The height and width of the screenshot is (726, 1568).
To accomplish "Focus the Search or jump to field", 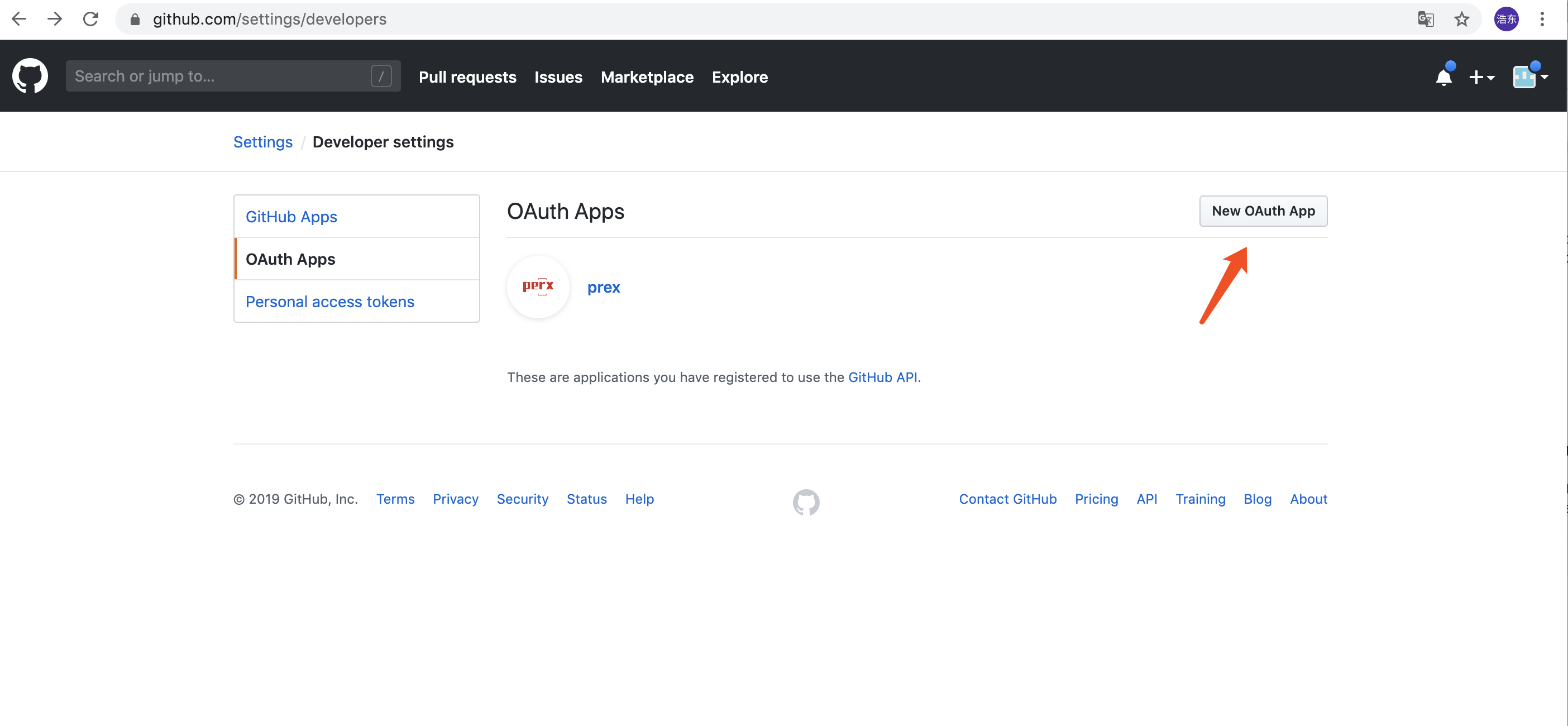I will [232, 76].
